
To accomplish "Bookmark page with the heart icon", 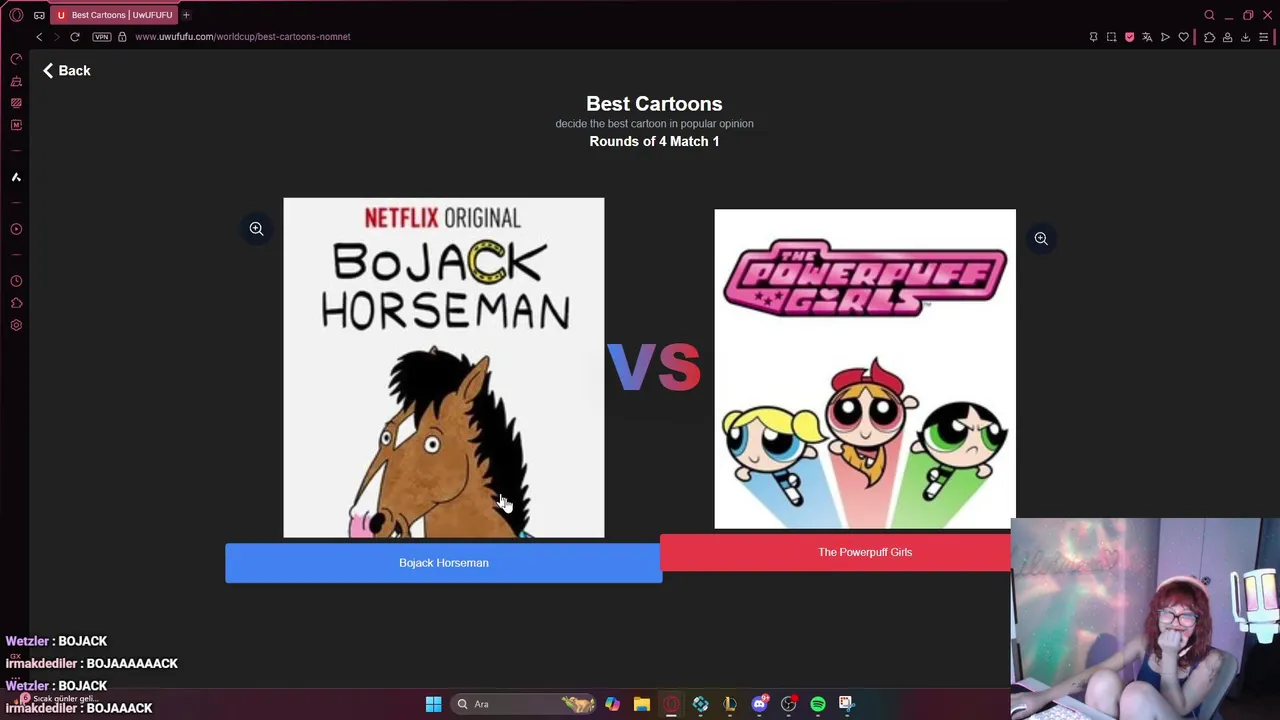I will 1184,37.
